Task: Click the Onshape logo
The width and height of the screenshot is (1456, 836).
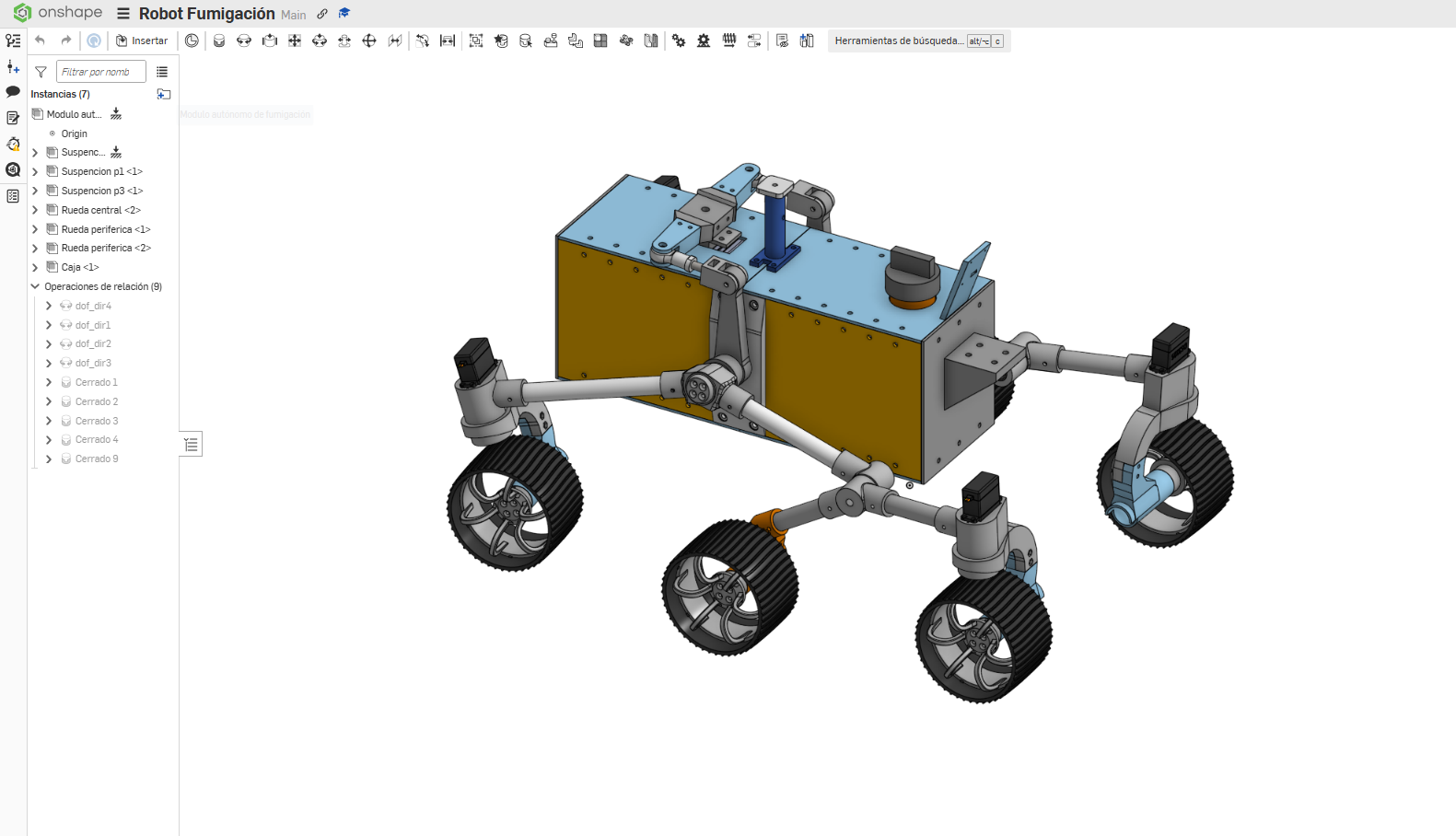Action: (x=57, y=13)
